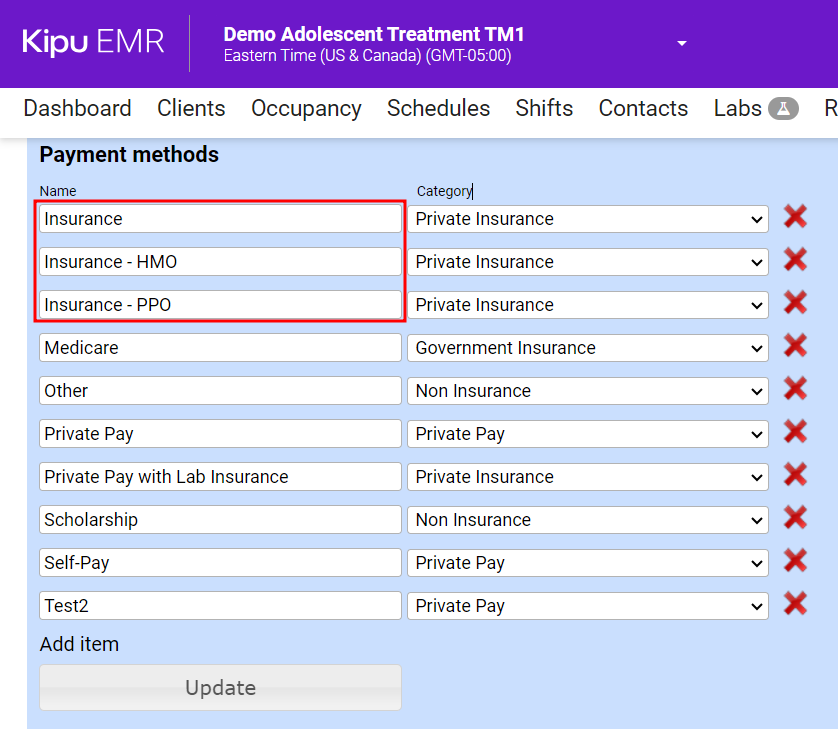Remove the Scholarship payment method with red X
838x729 pixels.
click(x=795, y=518)
